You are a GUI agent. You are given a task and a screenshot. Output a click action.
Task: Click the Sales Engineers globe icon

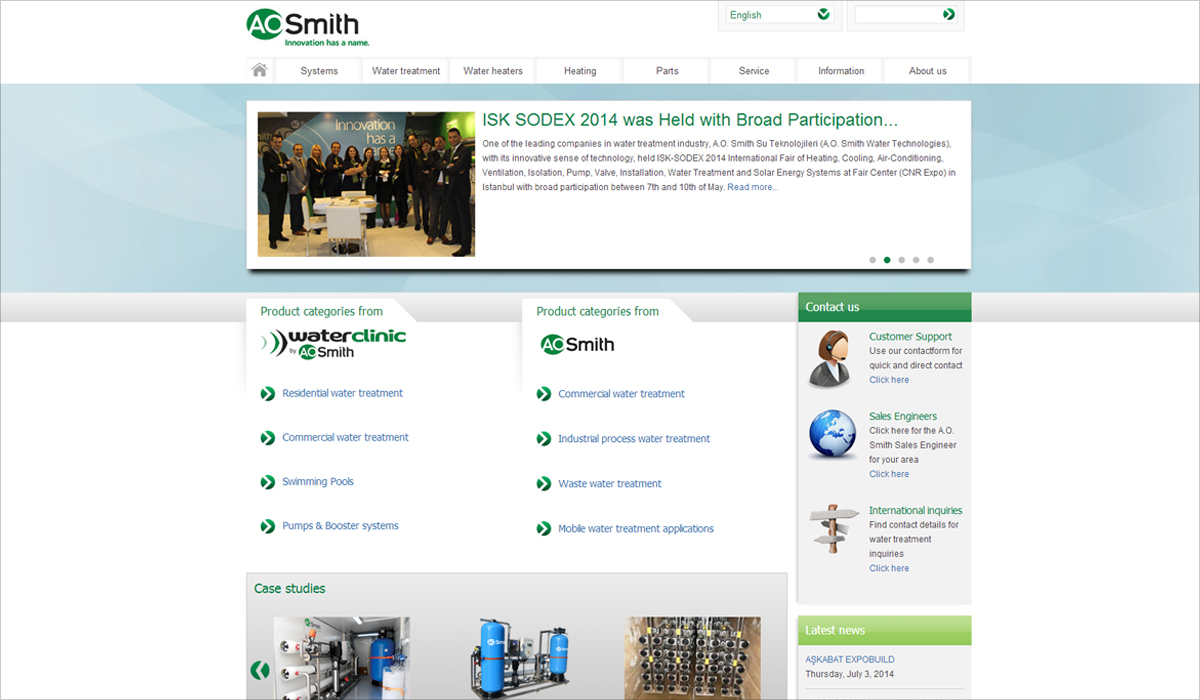[833, 435]
